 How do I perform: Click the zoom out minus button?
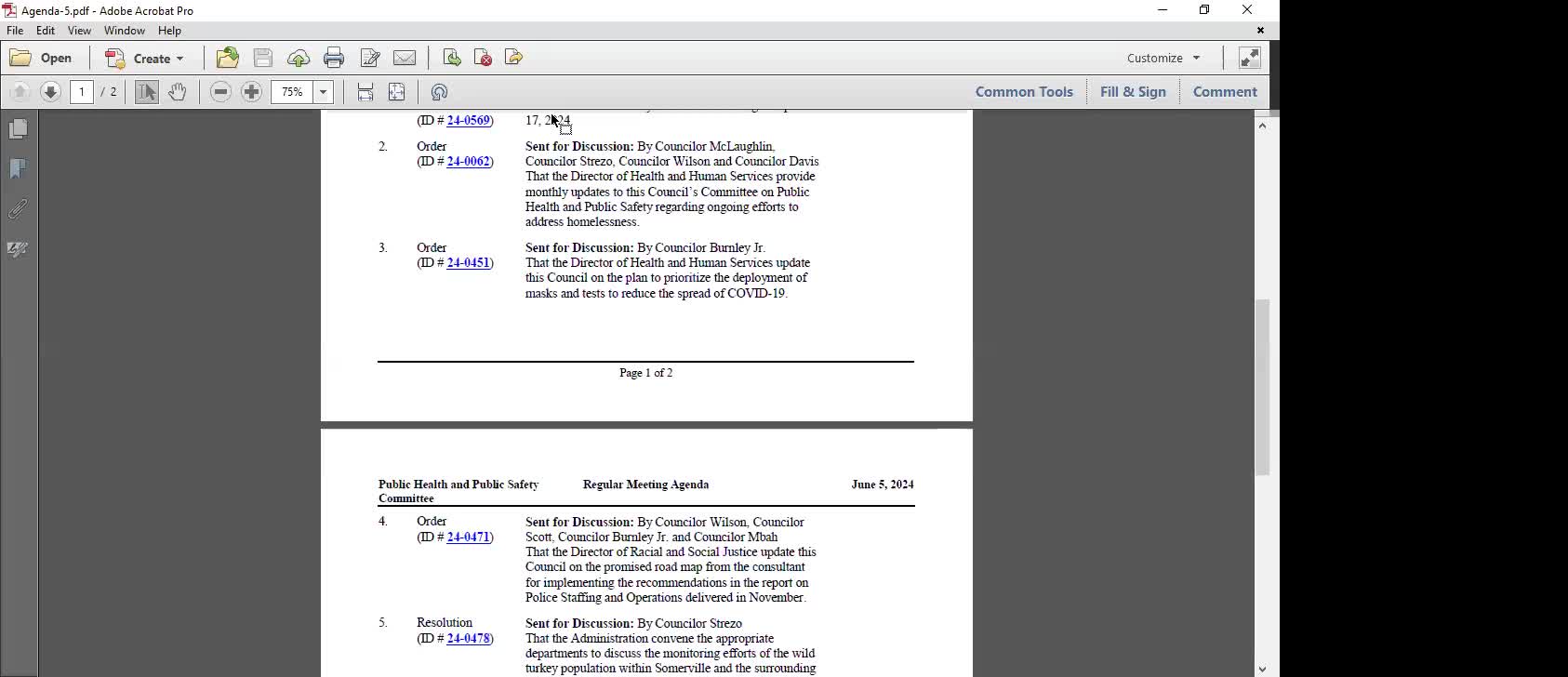(220, 91)
